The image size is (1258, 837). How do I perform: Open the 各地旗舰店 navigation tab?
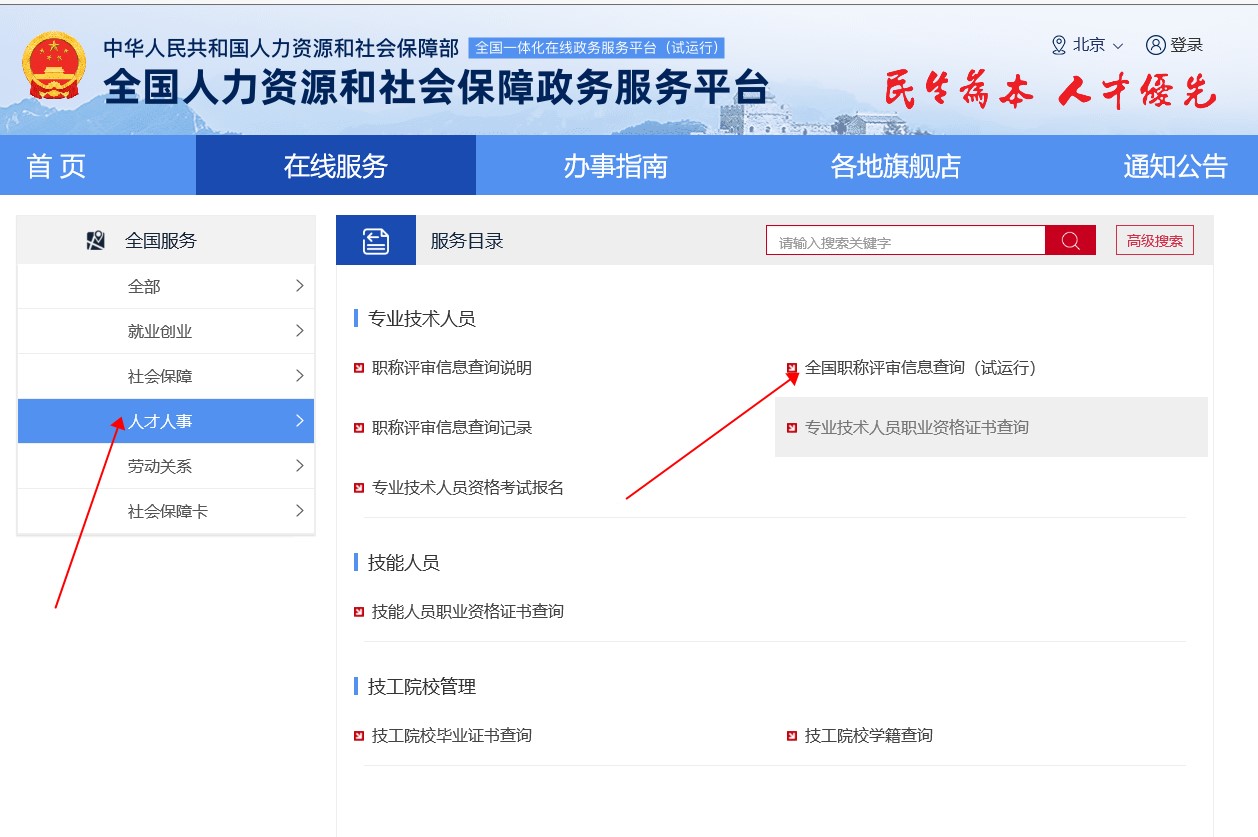point(895,166)
